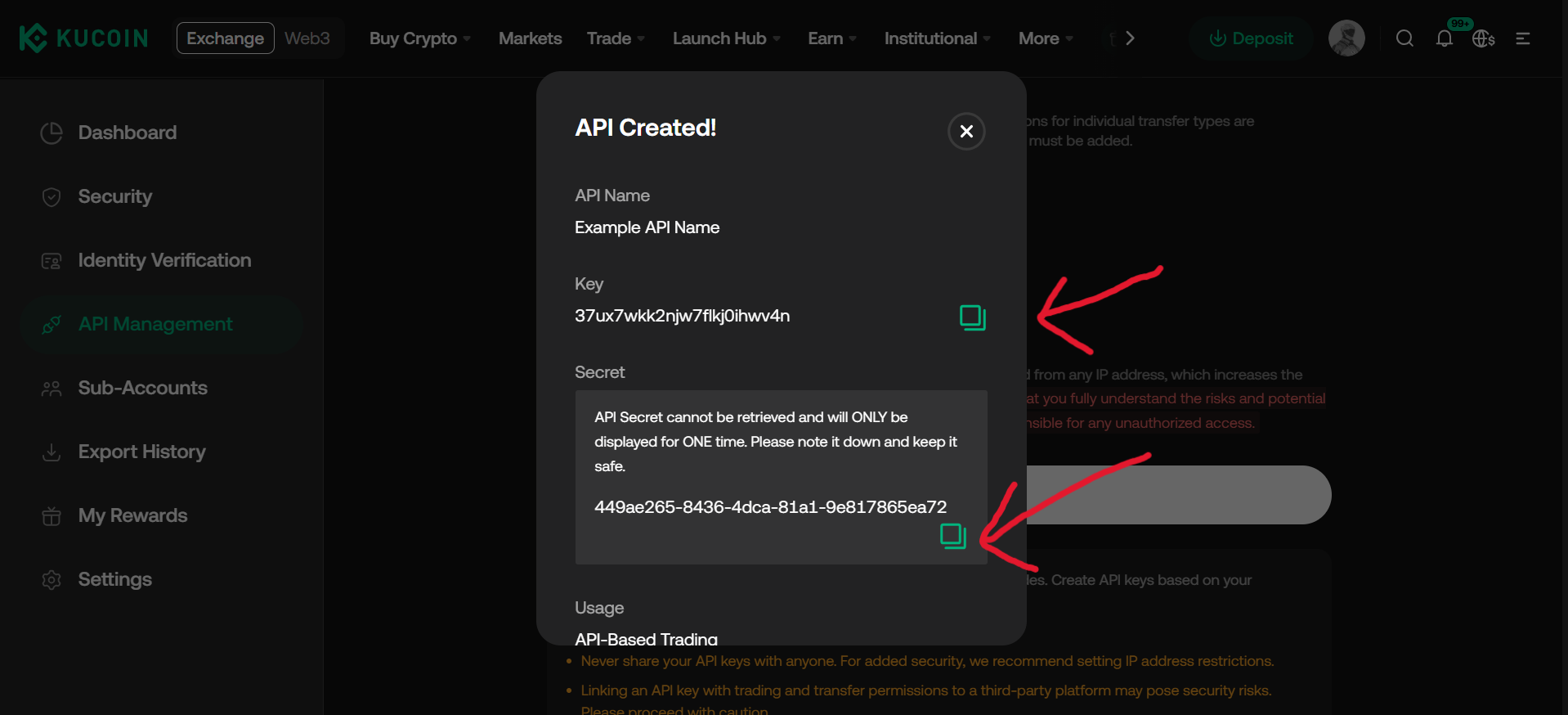The image size is (1568, 715).
Task: Click the API Management plug icon
Action: coord(52,325)
